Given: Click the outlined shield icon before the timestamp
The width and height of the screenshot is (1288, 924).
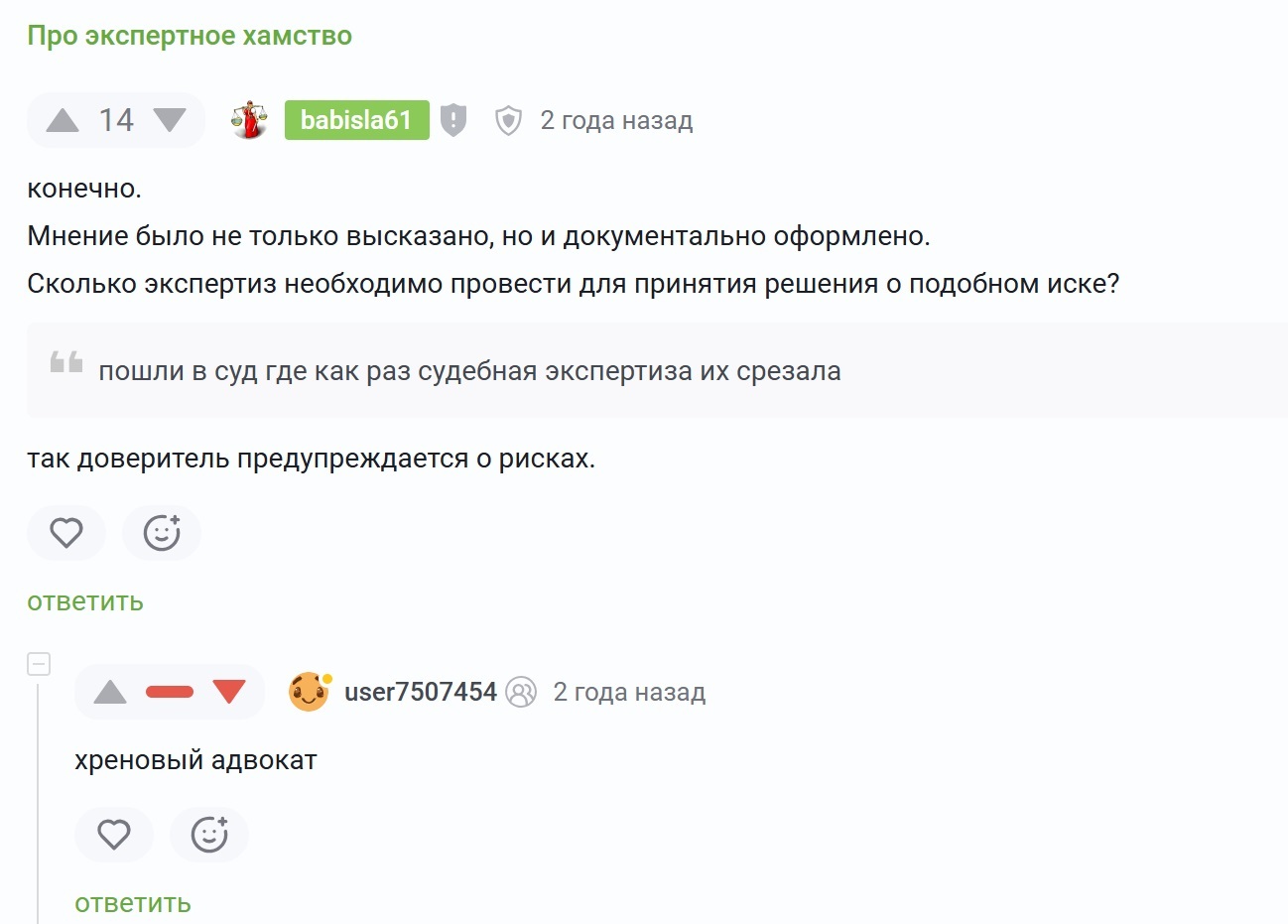Looking at the screenshot, I should (508, 121).
